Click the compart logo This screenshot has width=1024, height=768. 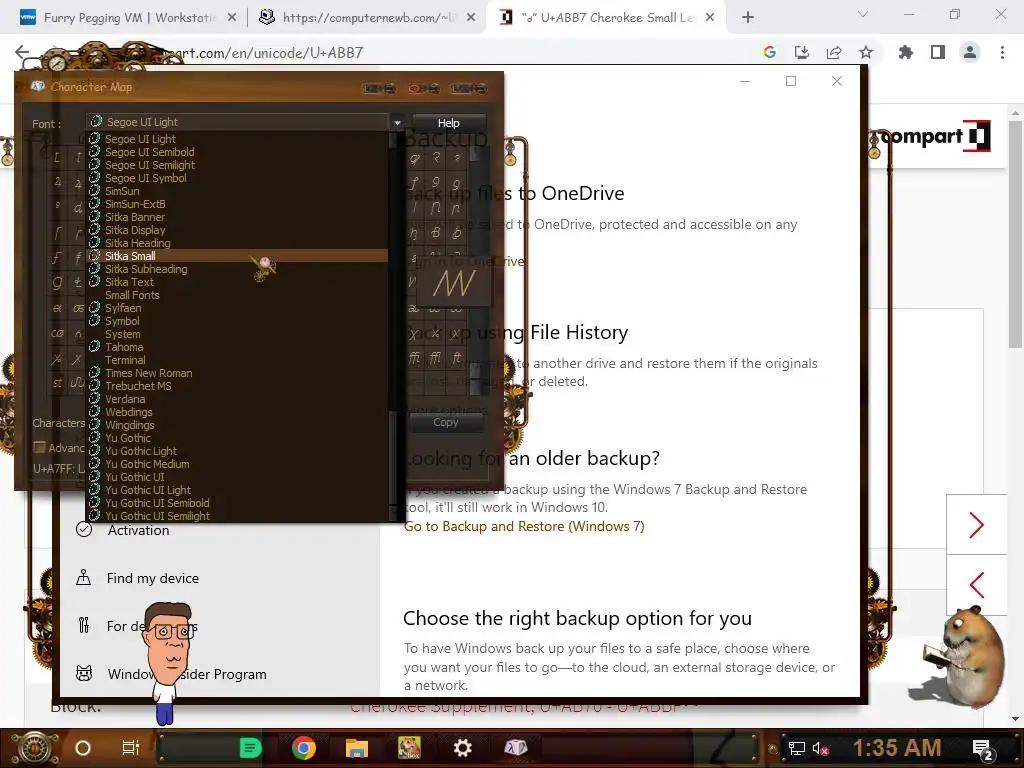[935, 136]
